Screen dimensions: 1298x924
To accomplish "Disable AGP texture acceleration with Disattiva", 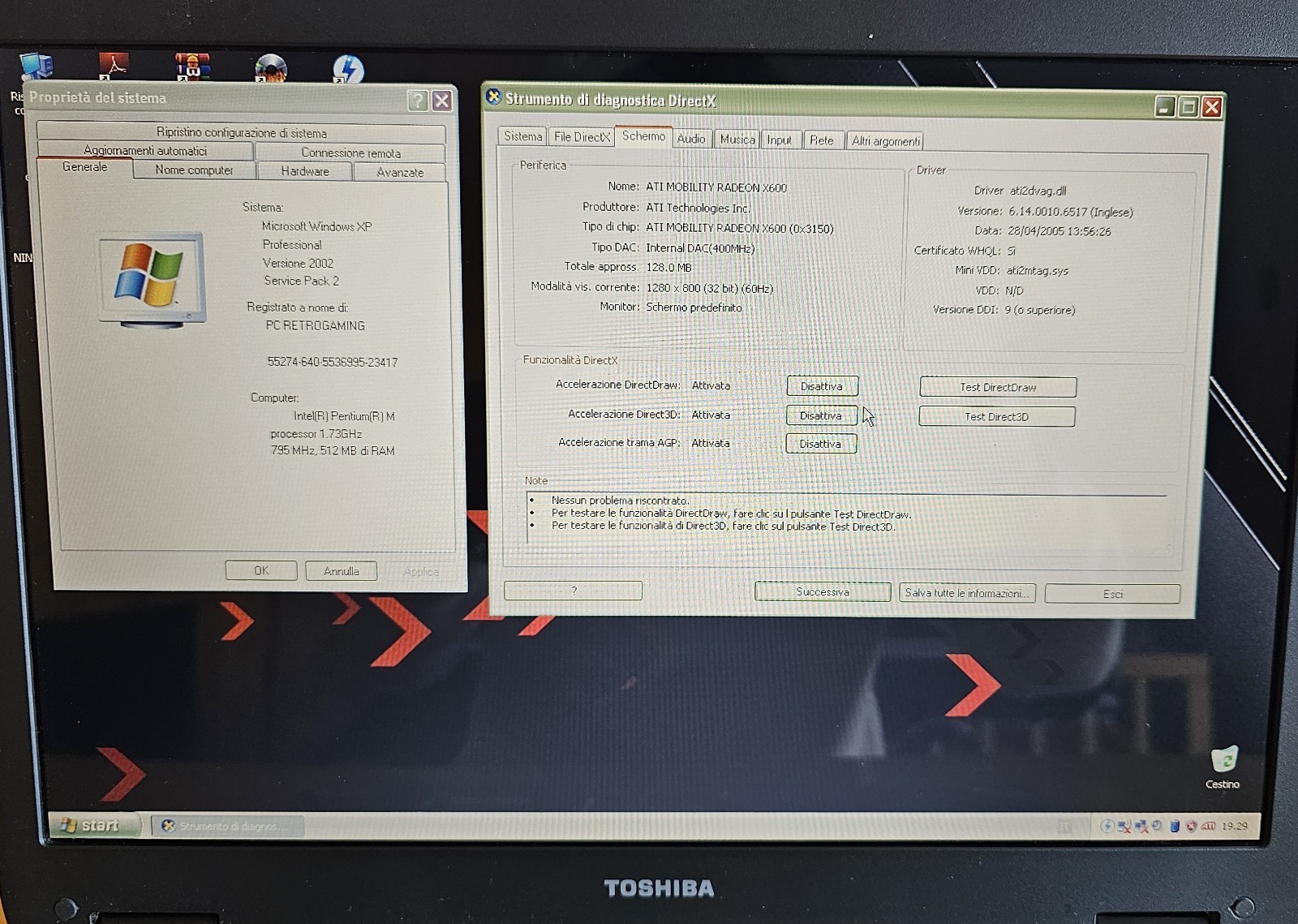I will (820, 444).
